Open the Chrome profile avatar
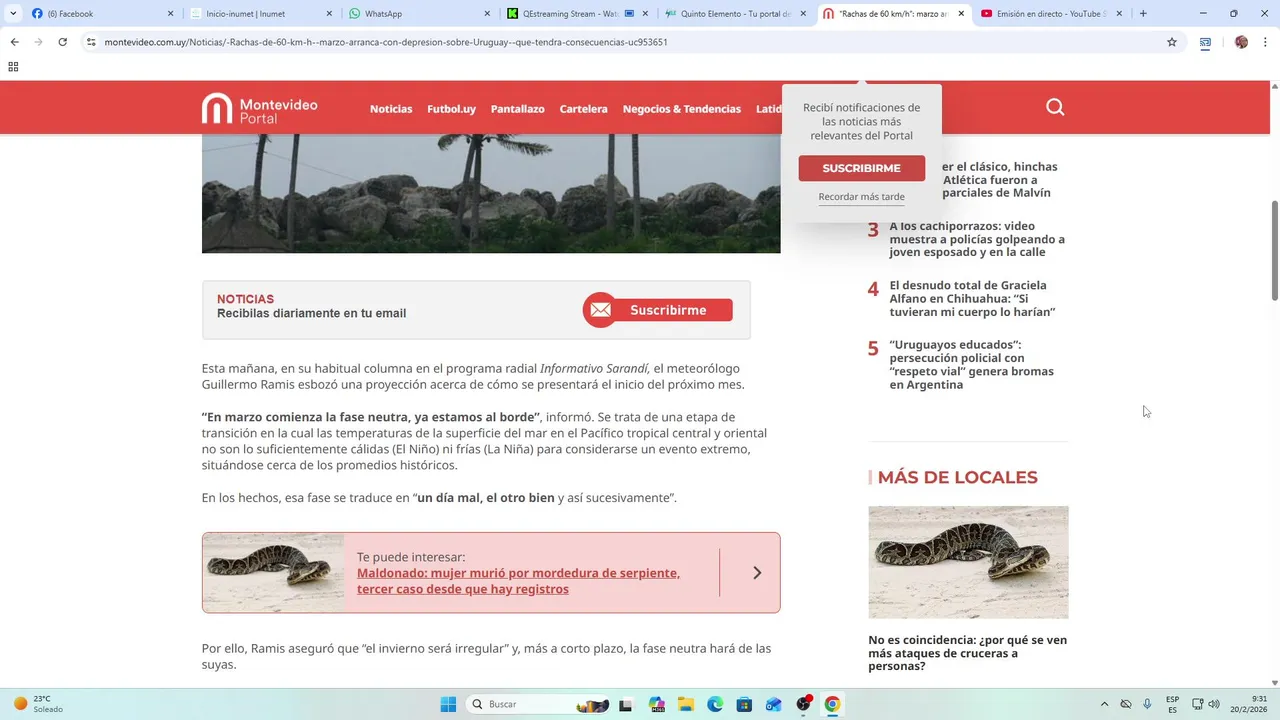 (x=1241, y=42)
